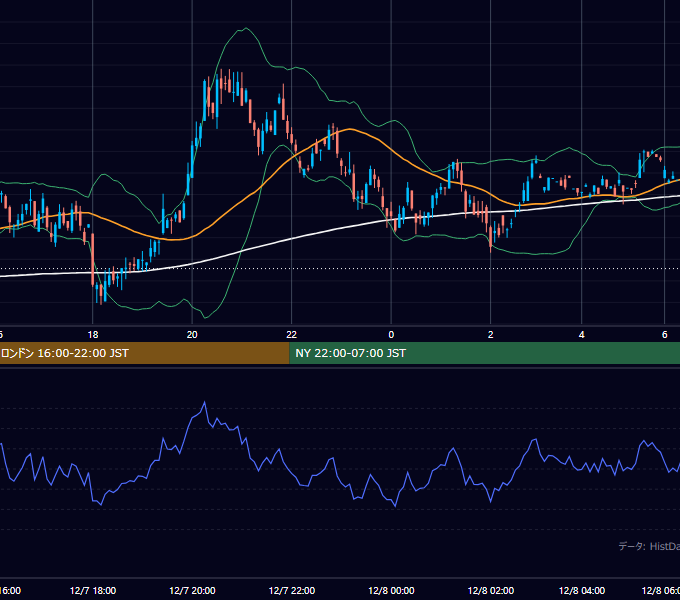Click the 12/7 18:00 date label
680x600 pixels.
click(93, 591)
